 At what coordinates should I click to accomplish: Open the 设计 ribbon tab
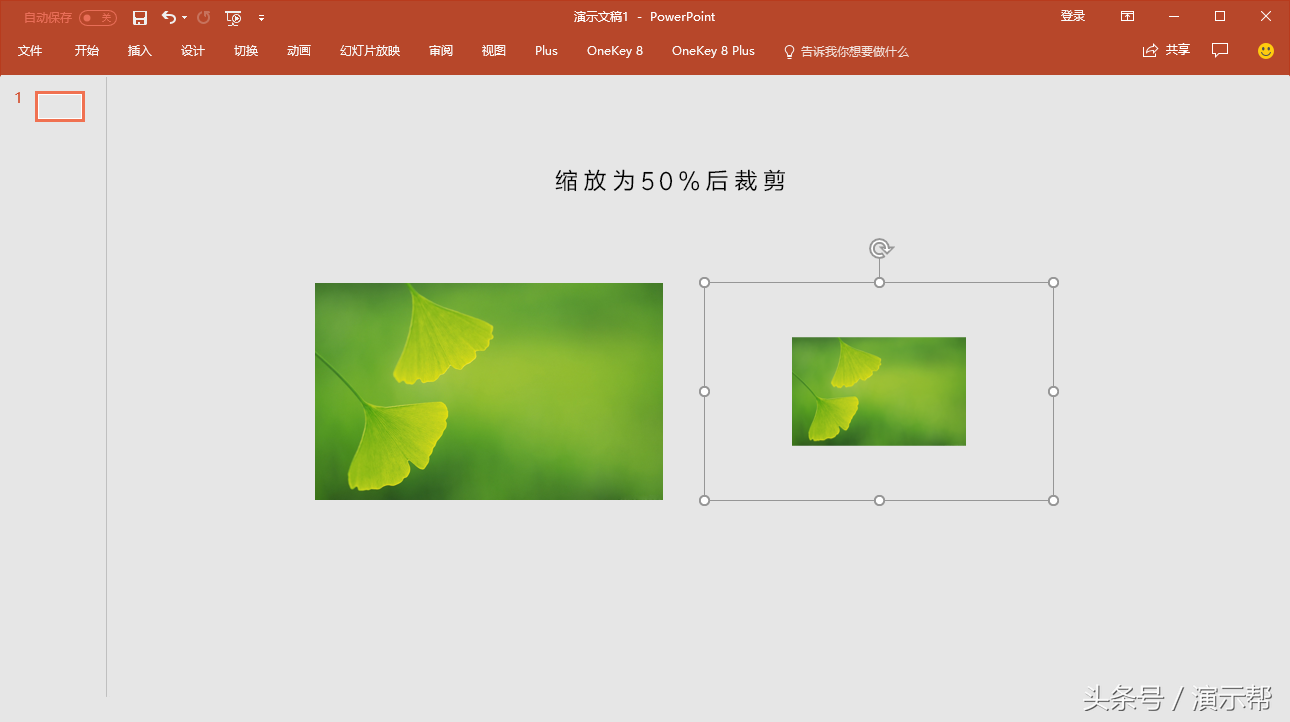[193, 51]
